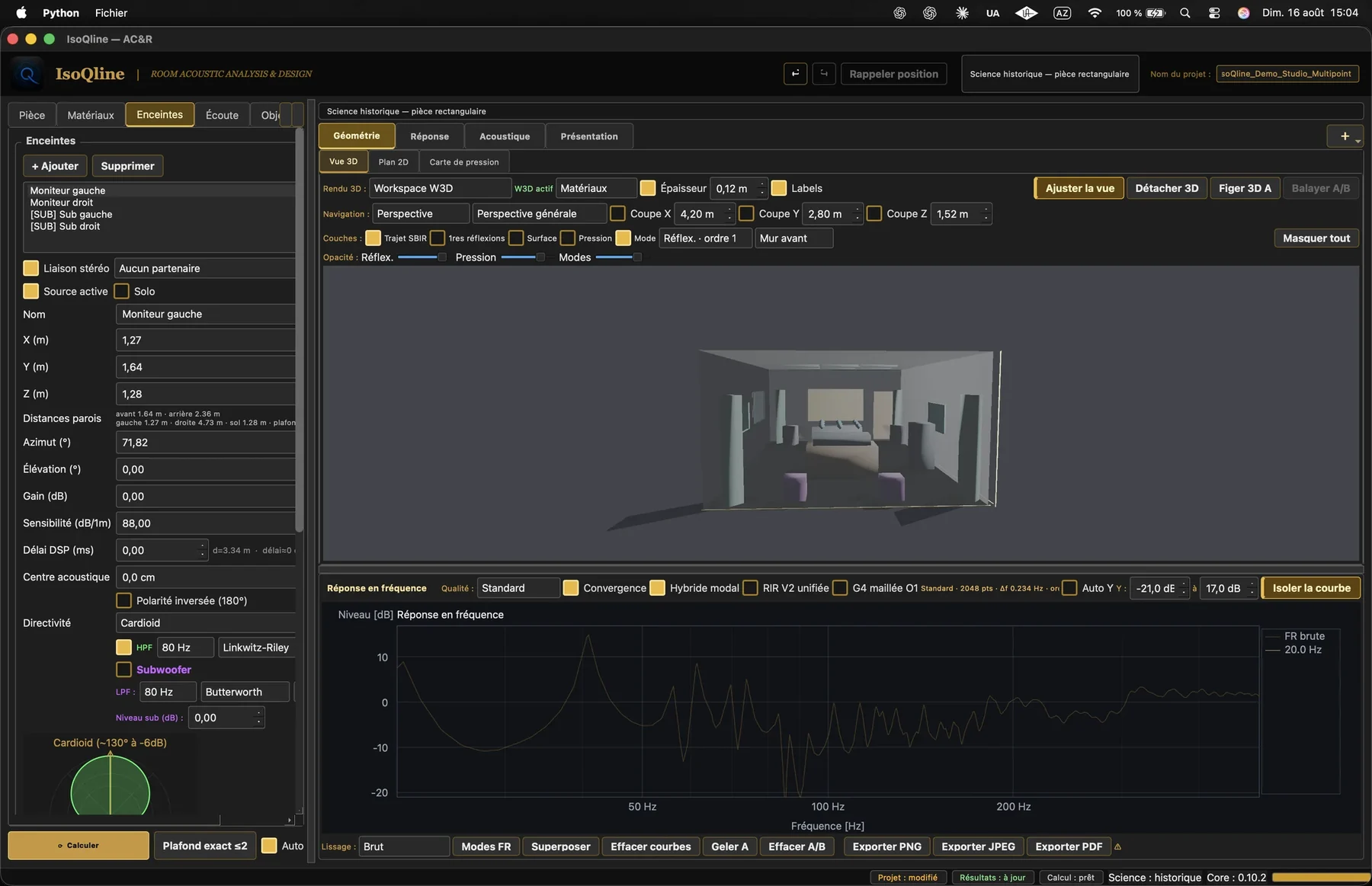Click the AZ keyboard input icon
The height and width of the screenshot is (886, 1372).
point(1062,13)
